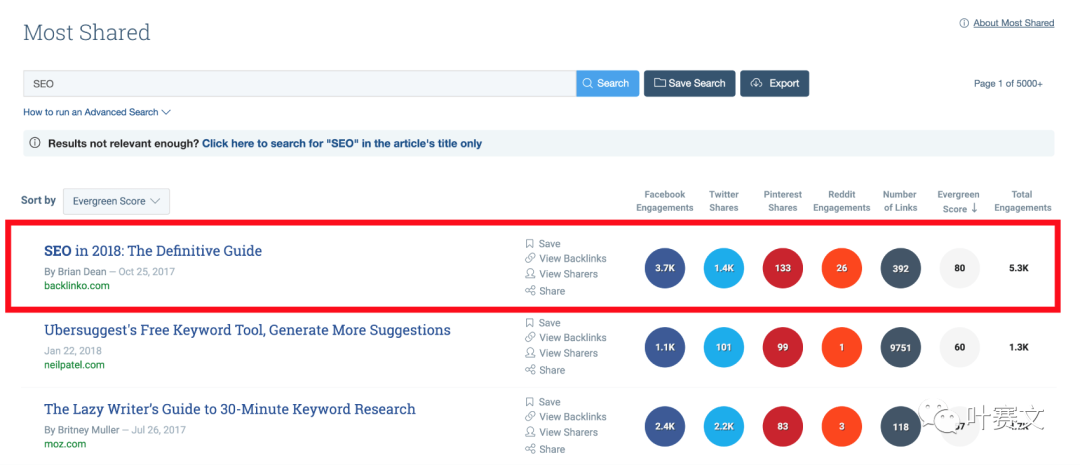Open moz.com domain link
The image size is (1080, 465).
pyautogui.click(x=65, y=444)
